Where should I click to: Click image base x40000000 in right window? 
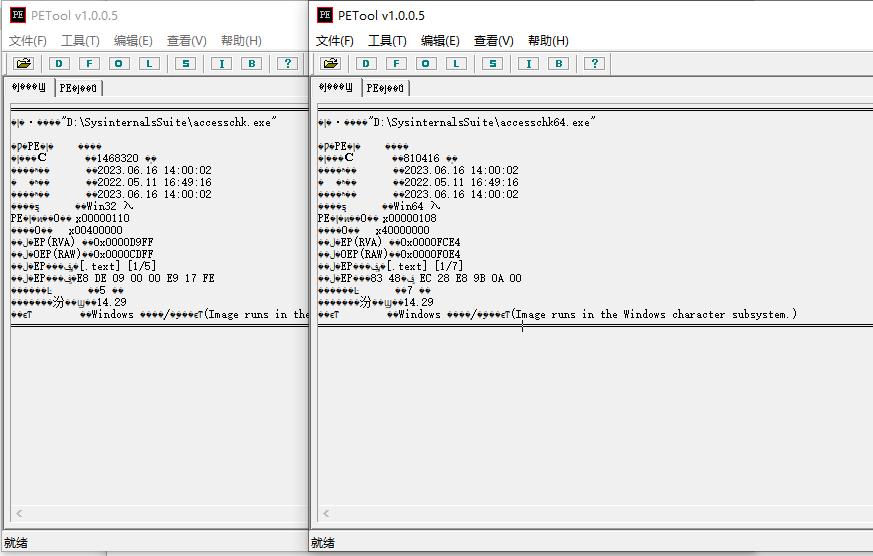pyautogui.click(x=402, y=230)
